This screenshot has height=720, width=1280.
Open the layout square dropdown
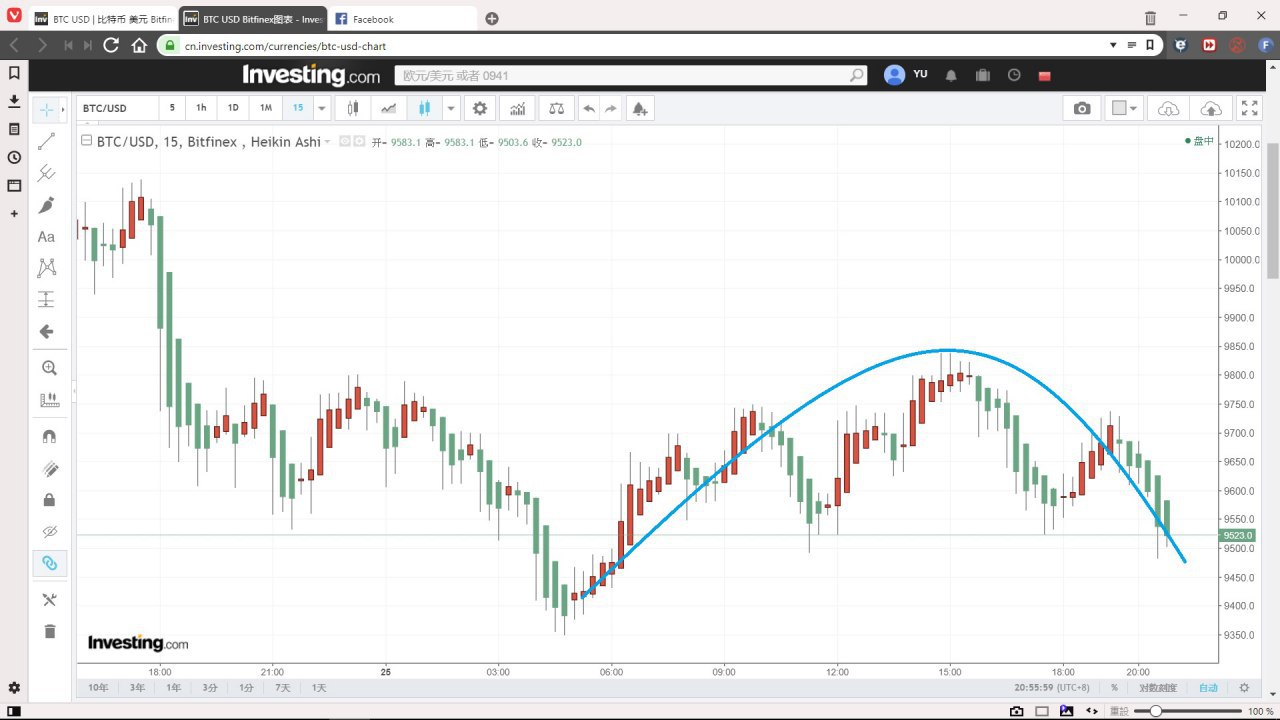tap(1124, 108)
